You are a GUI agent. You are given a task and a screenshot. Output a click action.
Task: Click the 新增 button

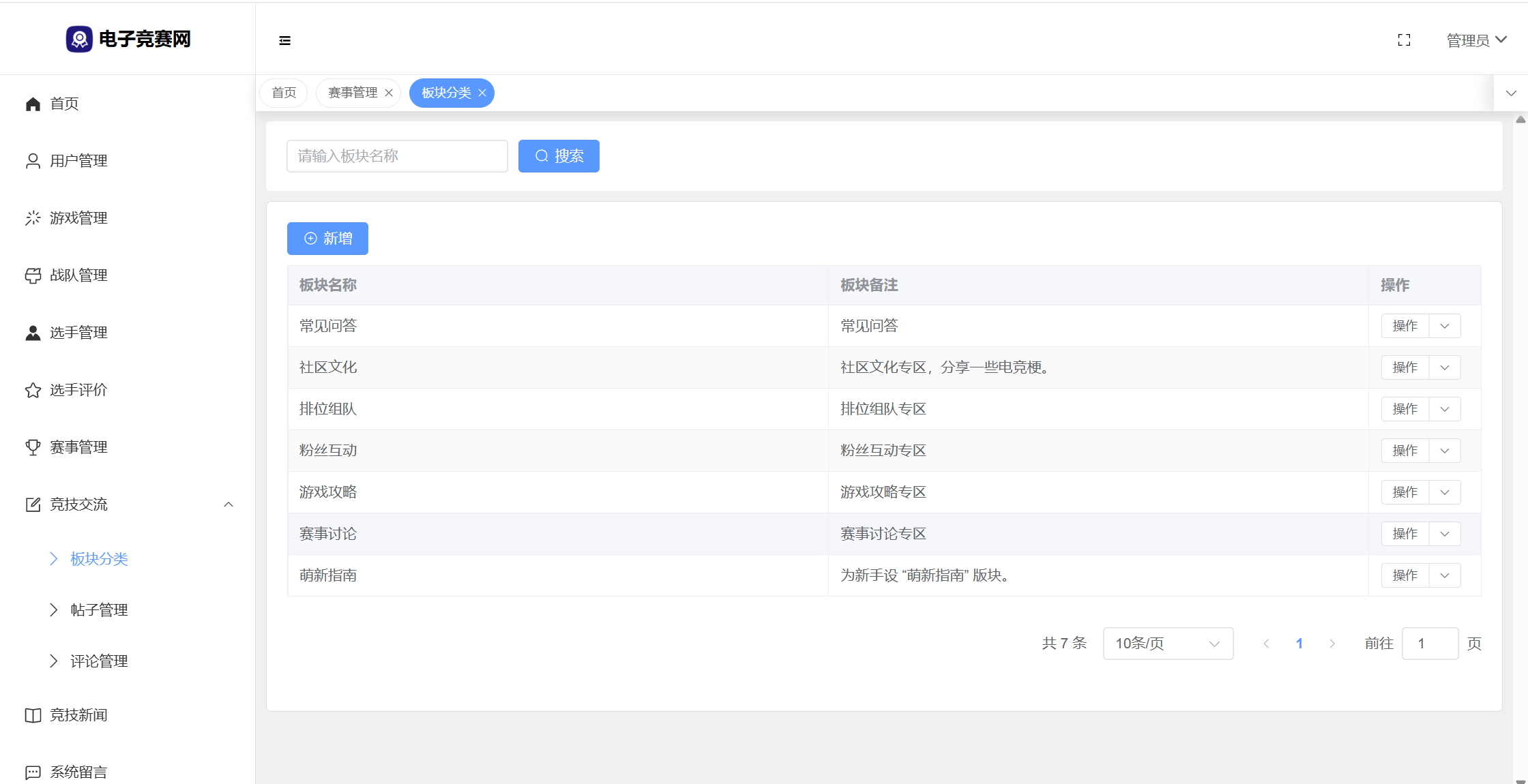[x=327, y=239]
